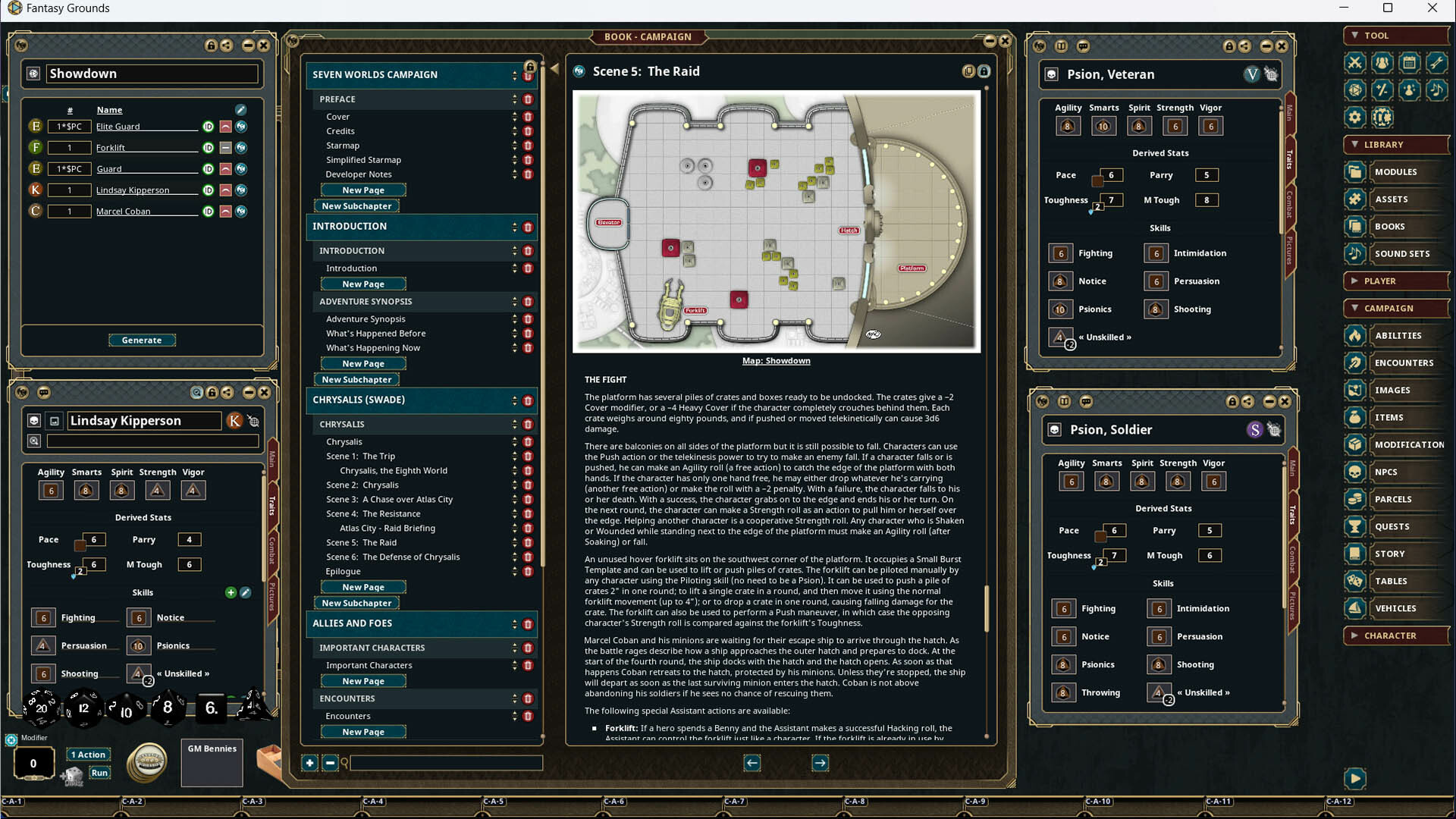Open the dice roller tool icon
This screenshot has width=1456, height=819.
[1355, 90]
